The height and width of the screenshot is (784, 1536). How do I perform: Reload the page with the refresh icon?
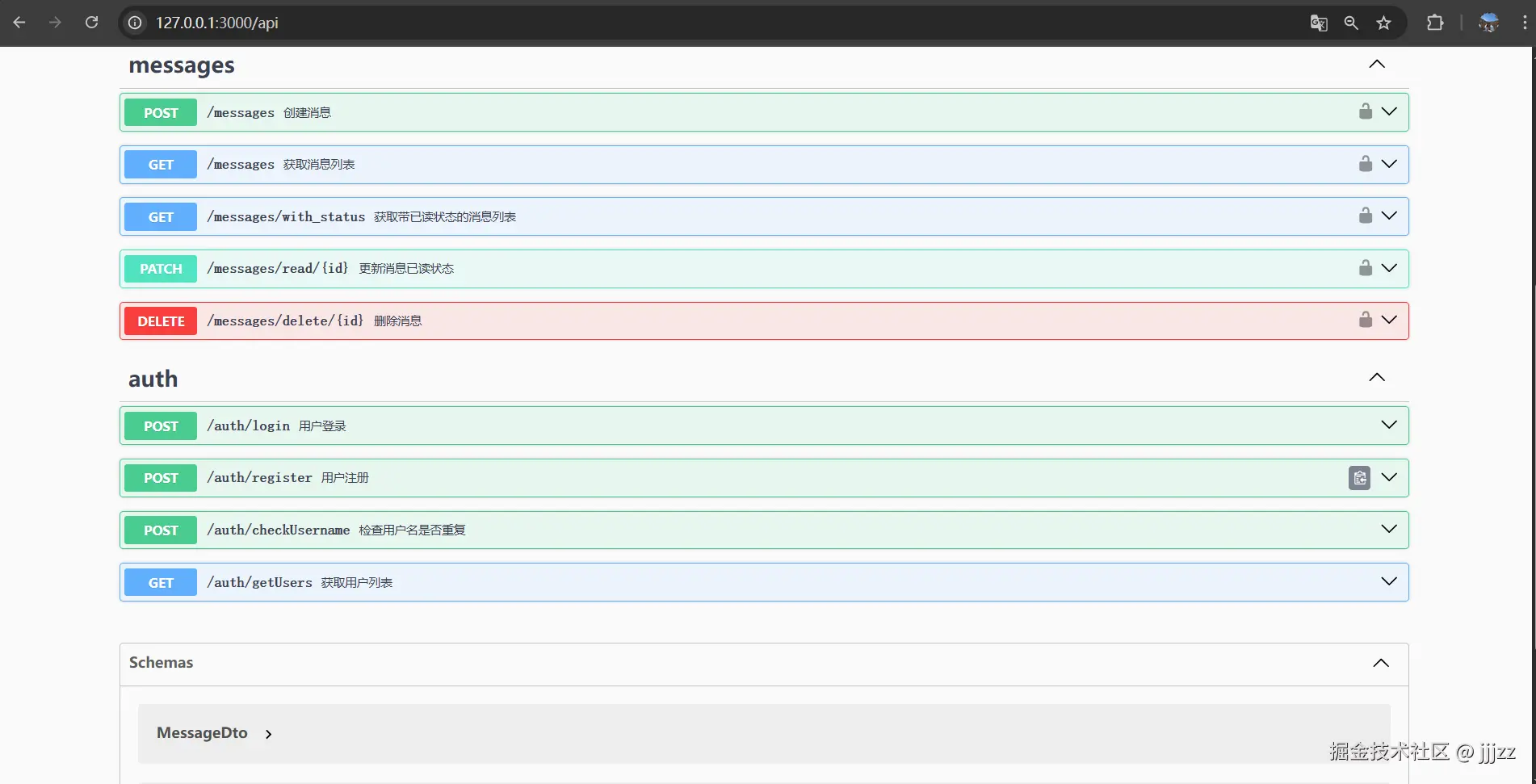(x=92, y=23)
